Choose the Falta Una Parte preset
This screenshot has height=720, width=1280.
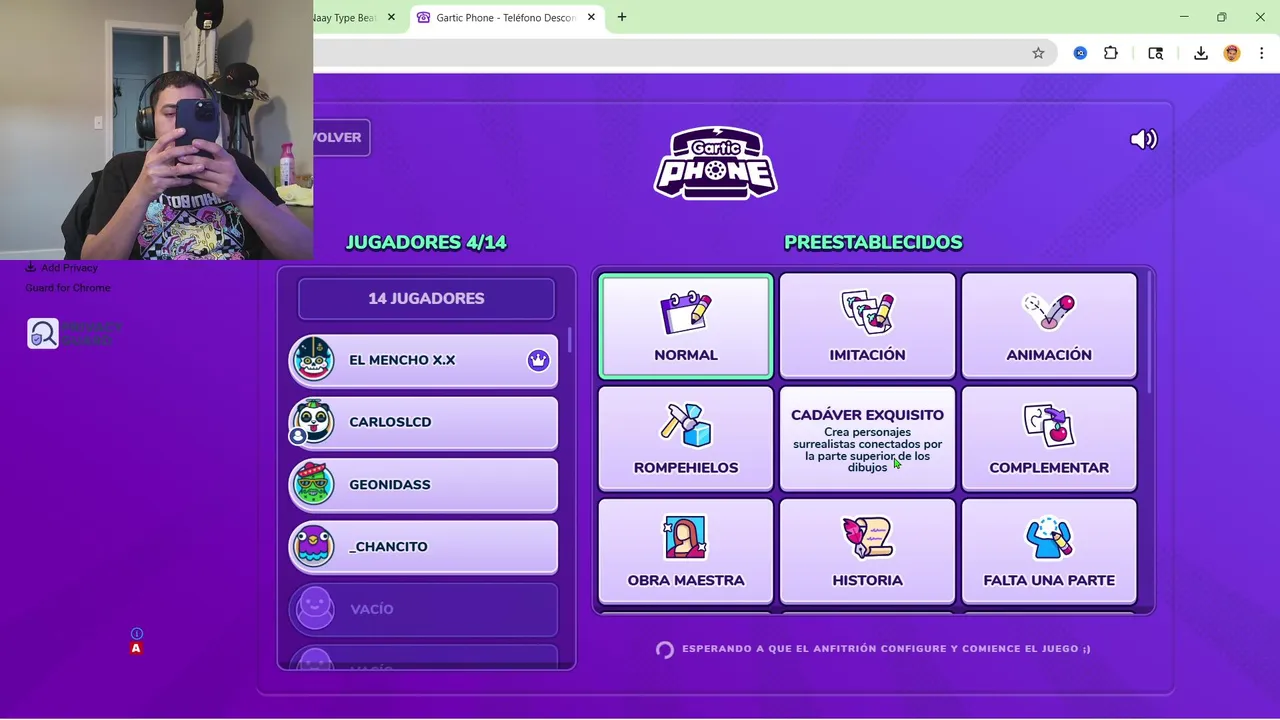pyautogui.click(x=1049, y=552)
